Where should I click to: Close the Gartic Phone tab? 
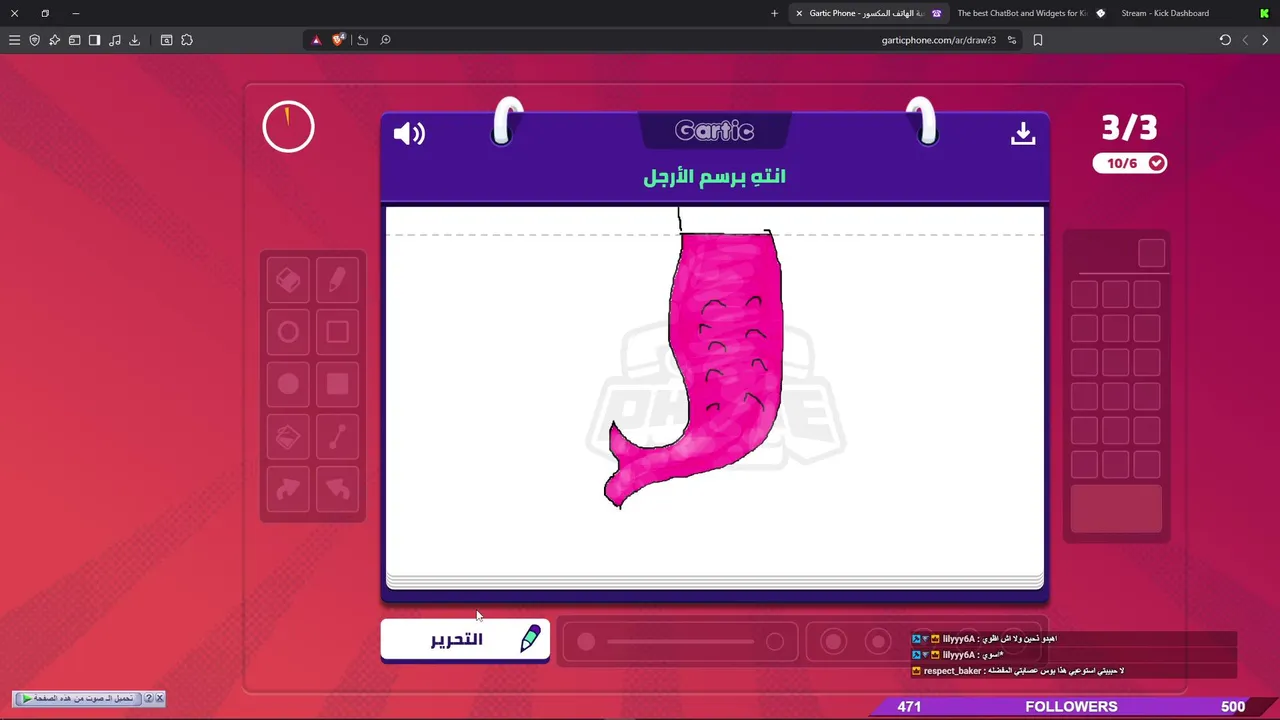click(799, 13)
